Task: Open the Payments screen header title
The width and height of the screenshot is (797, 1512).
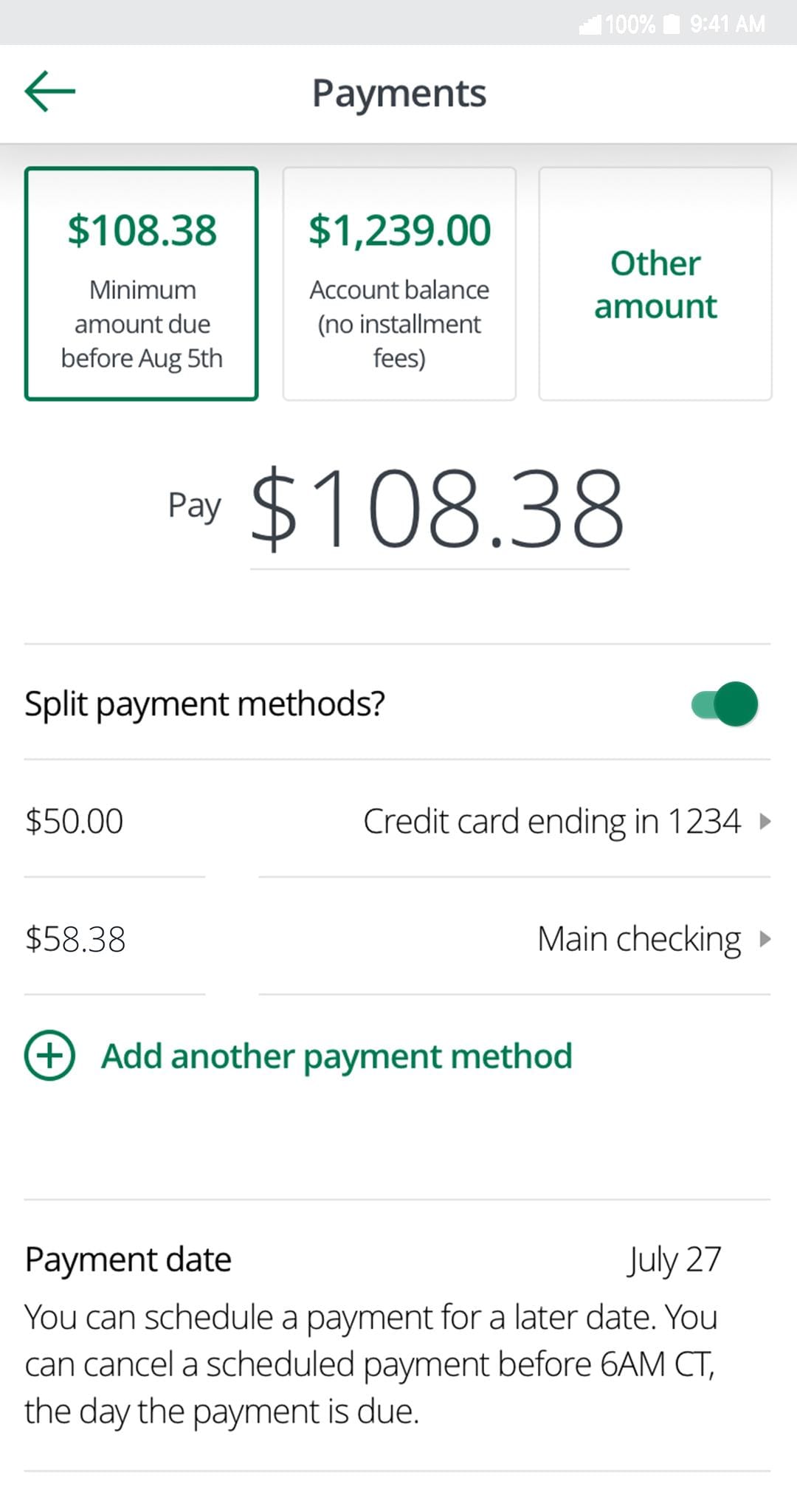Action: click(400, 93)
